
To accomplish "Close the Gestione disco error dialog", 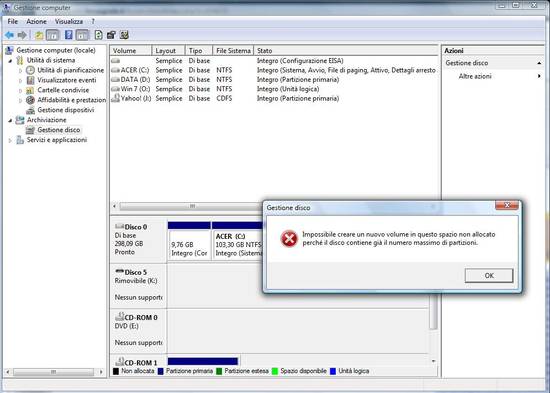I will coord(507,205).
